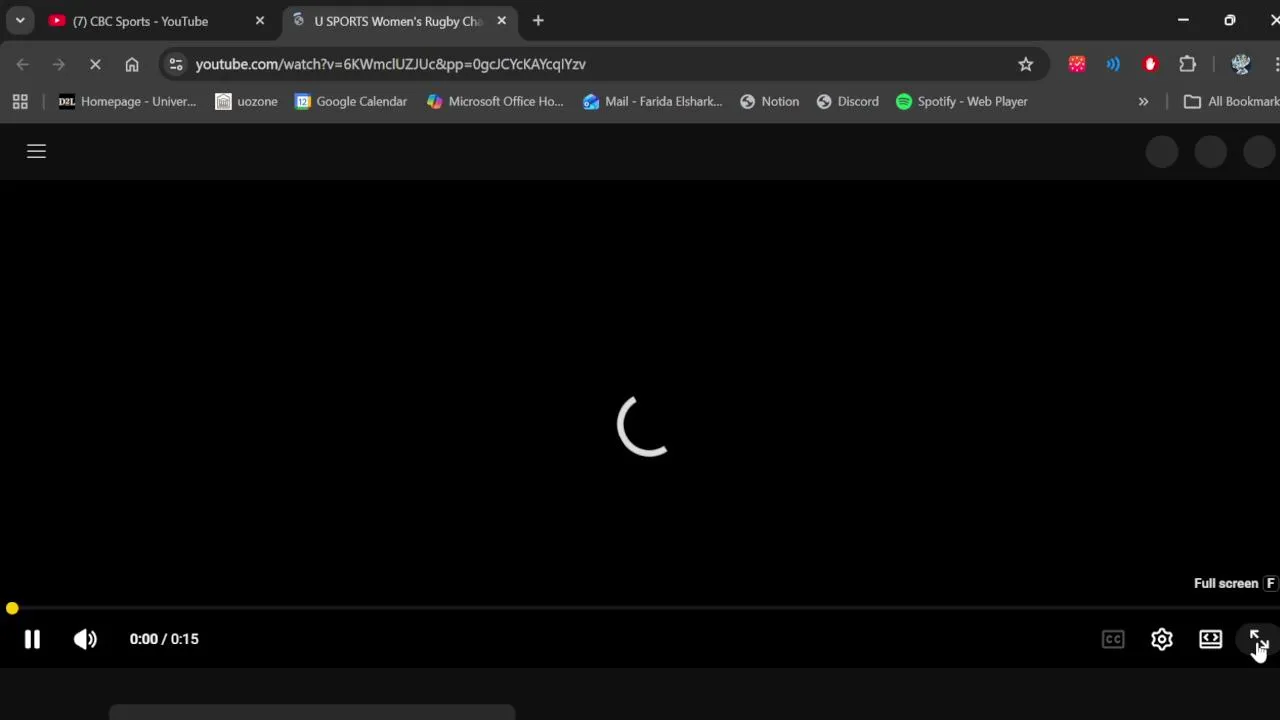Open the Discord bookmark
Screen dimensions: 1280x720
click(847, 101)
